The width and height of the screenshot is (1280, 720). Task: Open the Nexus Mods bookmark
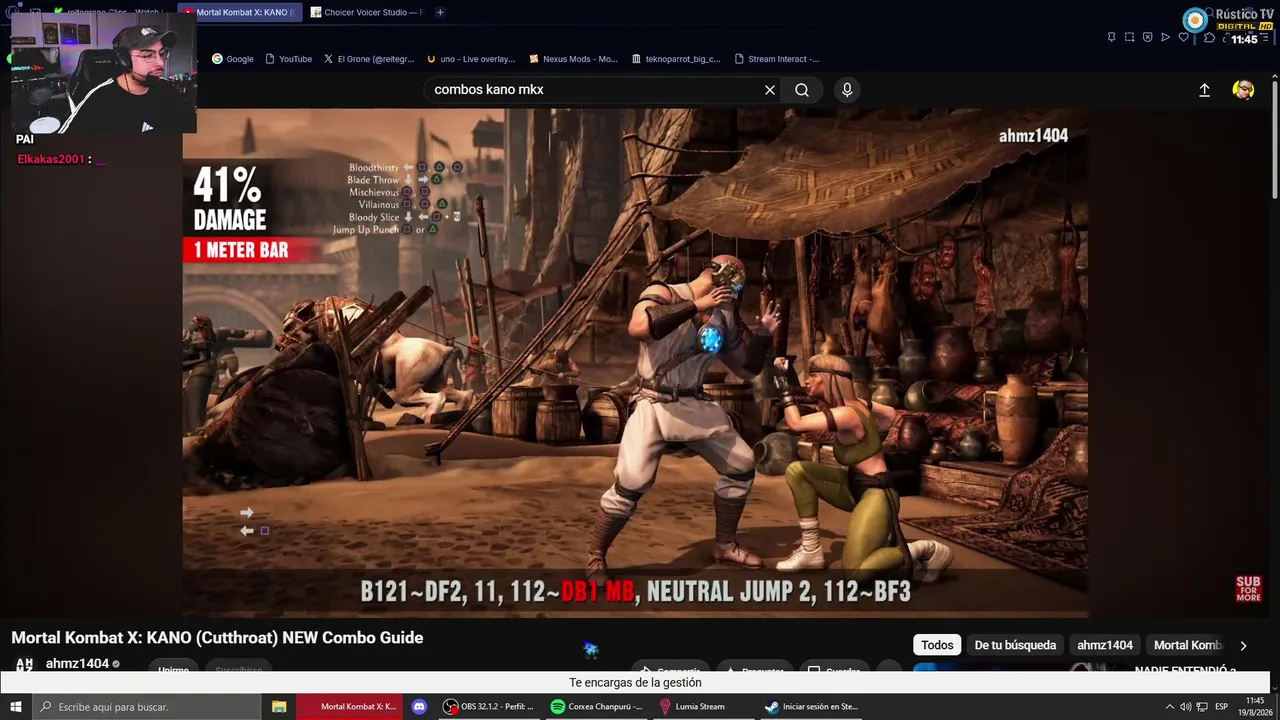(x=574, y=59)
